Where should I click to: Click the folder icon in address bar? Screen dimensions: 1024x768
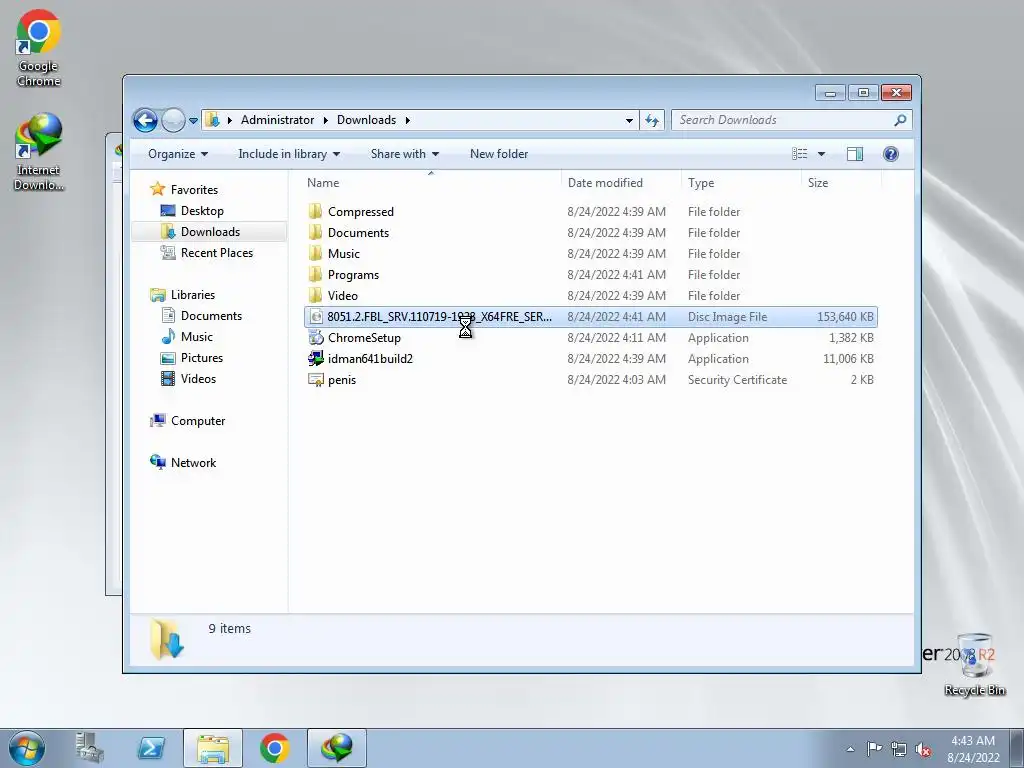pos(212,120)
